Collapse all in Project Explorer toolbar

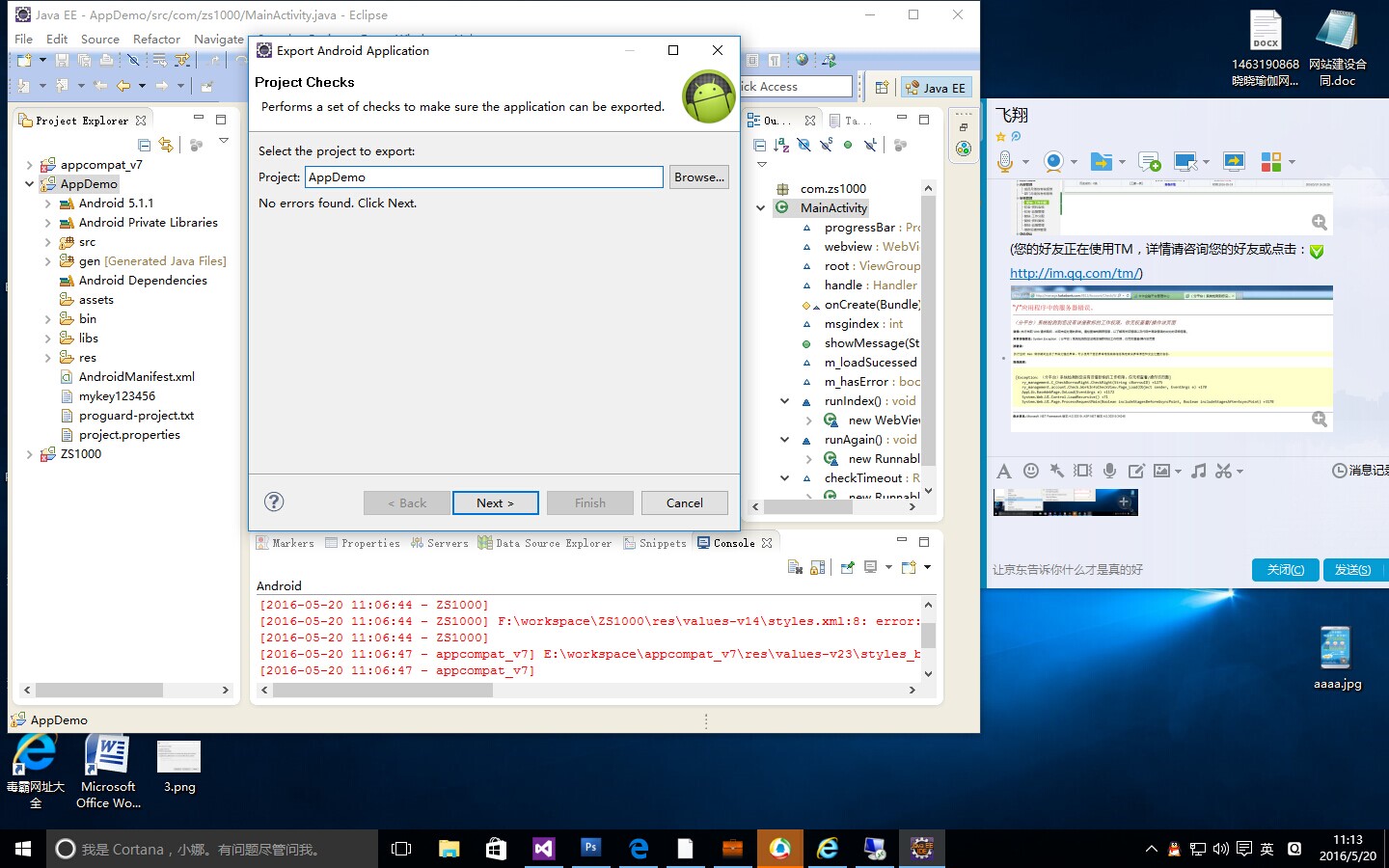pos(144,145)
